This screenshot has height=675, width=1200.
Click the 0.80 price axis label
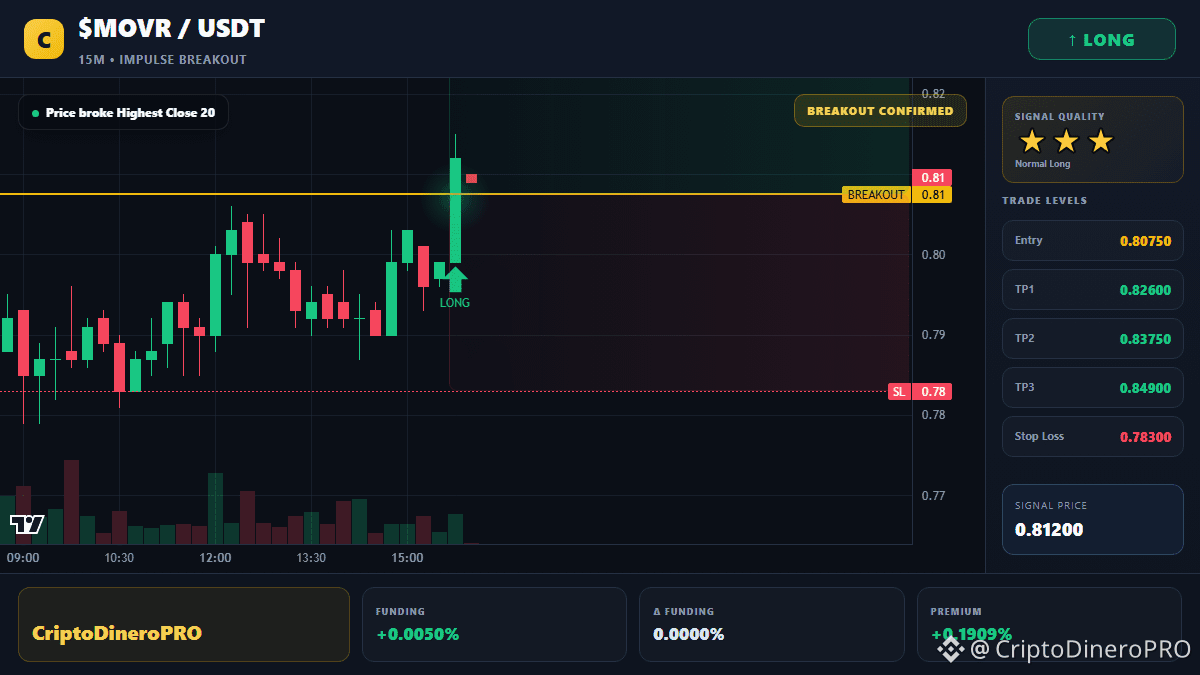click(933, 255)
